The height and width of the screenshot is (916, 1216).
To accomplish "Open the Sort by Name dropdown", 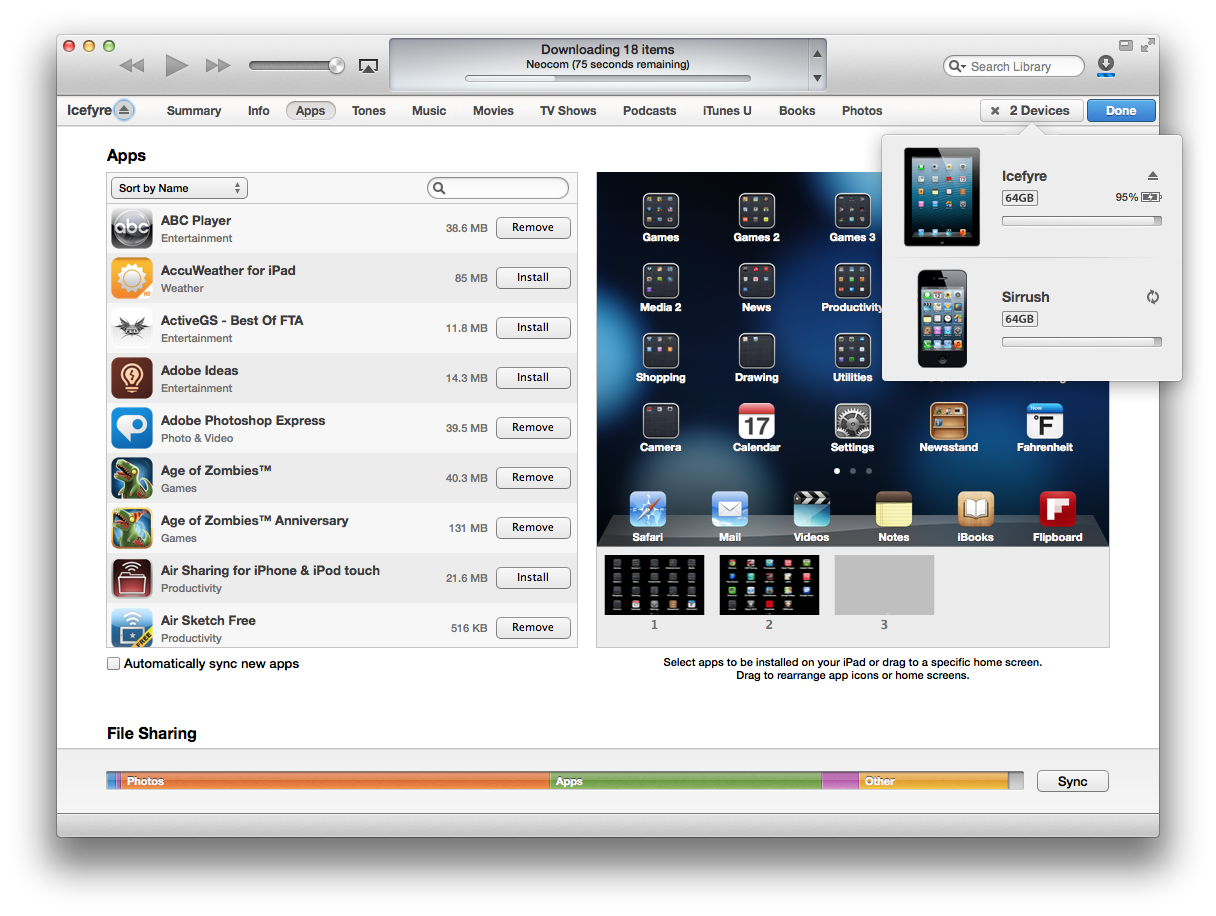I will [179, 188].
